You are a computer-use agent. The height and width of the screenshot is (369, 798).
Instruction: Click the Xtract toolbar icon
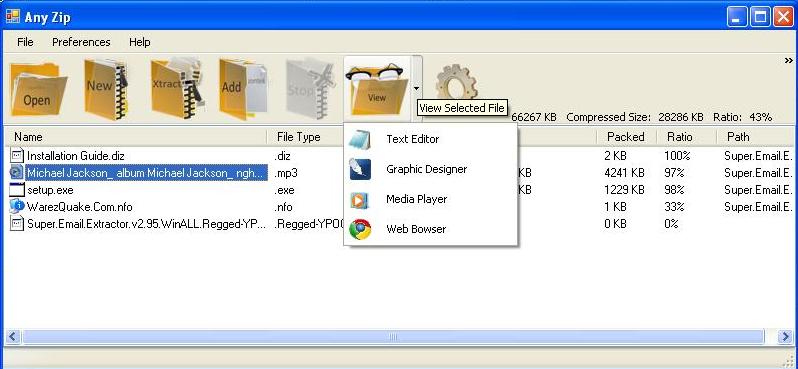point(176,89)
